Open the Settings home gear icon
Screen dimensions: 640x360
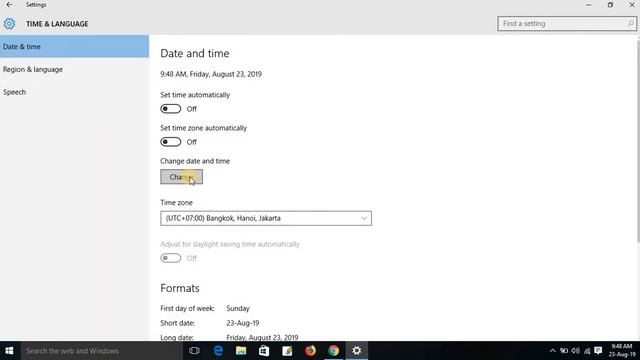coord(9,24)
